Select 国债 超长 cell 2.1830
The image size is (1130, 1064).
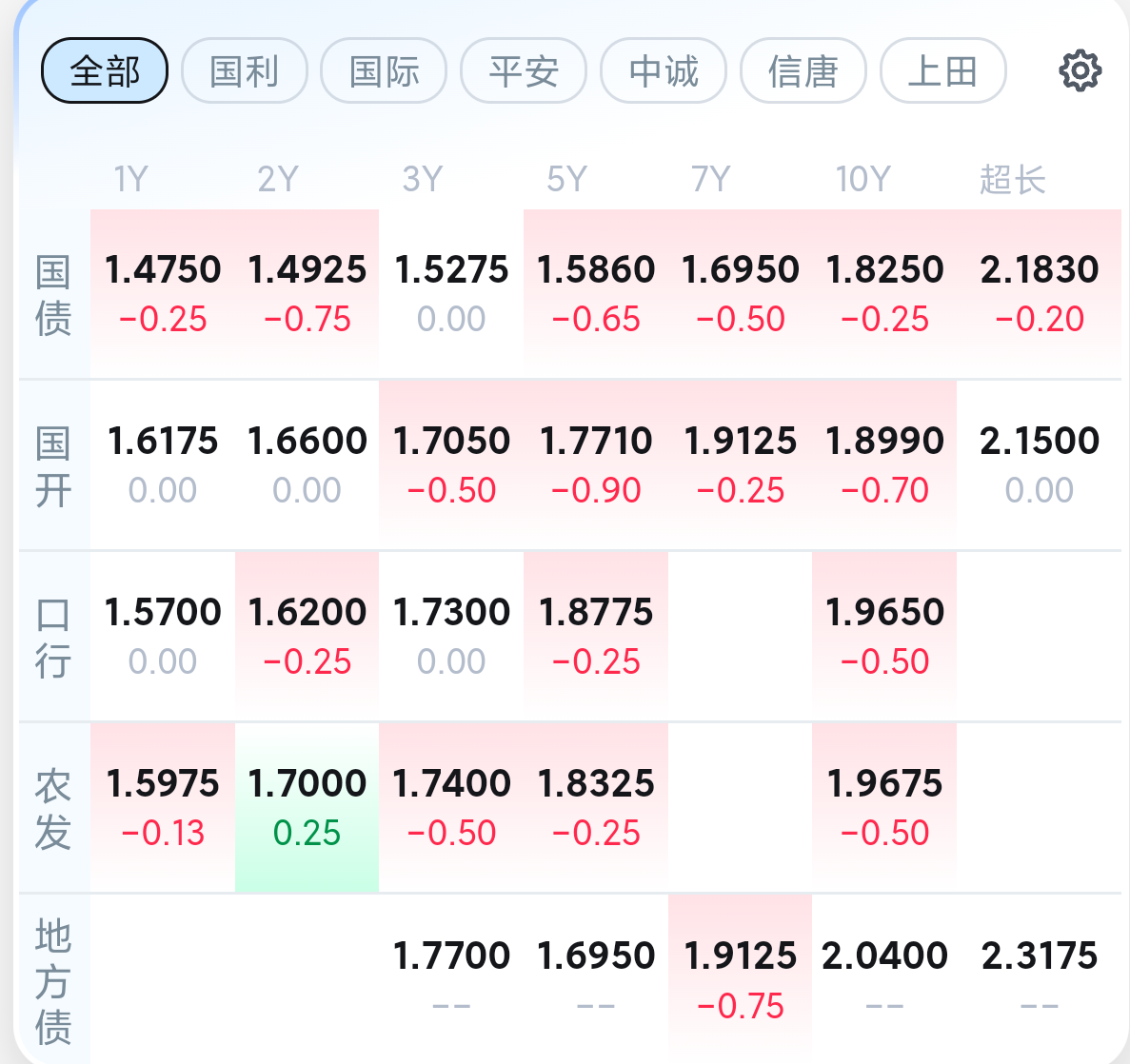(x=1040, y=293)
